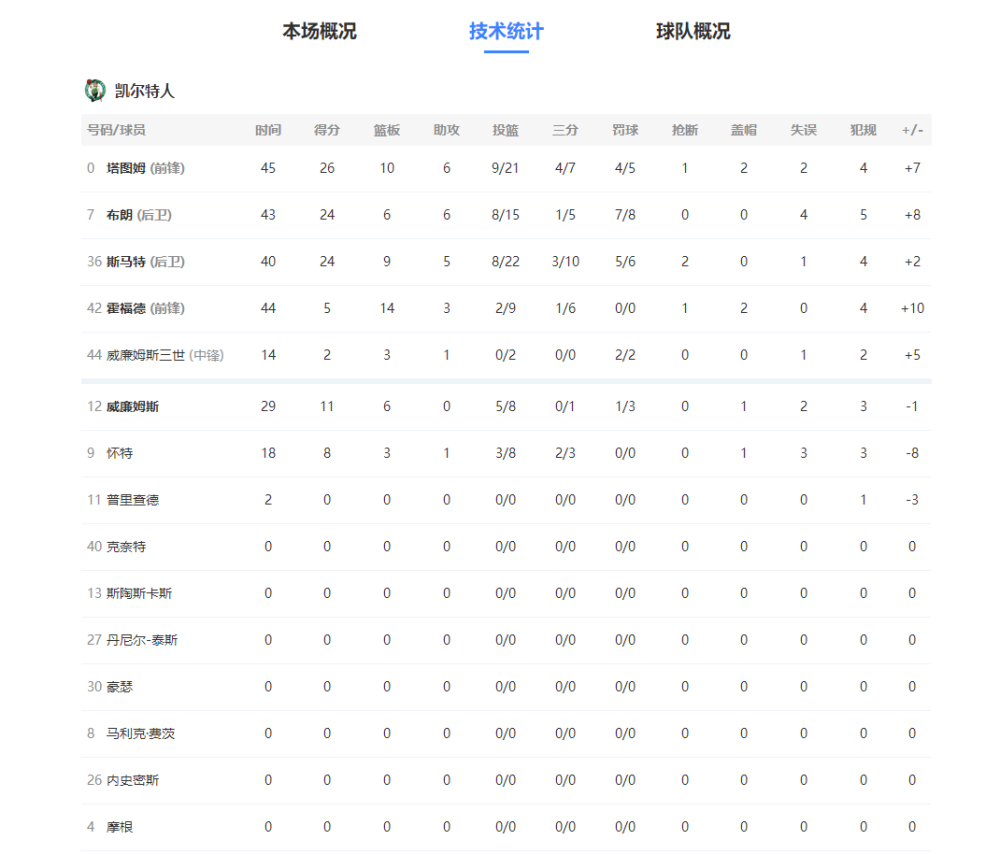Click 斯马特's 8/22 field goal value

tap(505, 261)
